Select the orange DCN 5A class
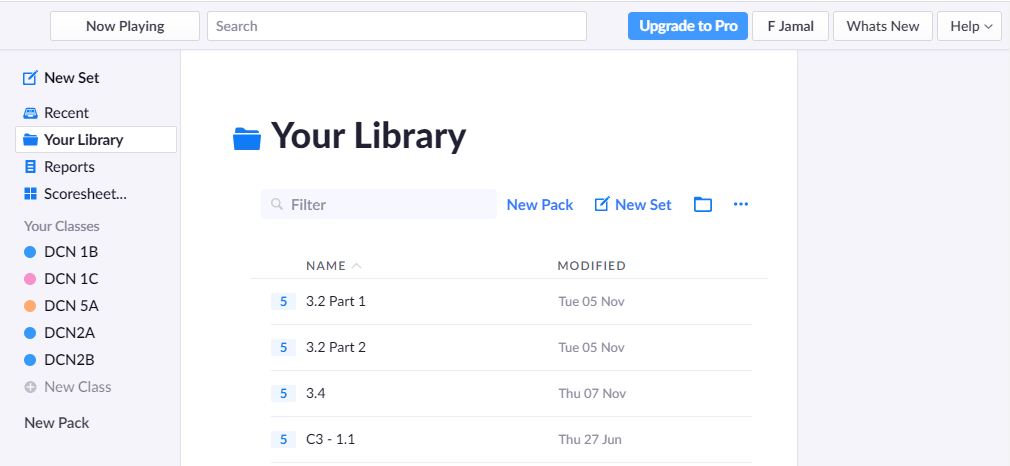This screenshot has width=1010, height=466. coord(70,305)
